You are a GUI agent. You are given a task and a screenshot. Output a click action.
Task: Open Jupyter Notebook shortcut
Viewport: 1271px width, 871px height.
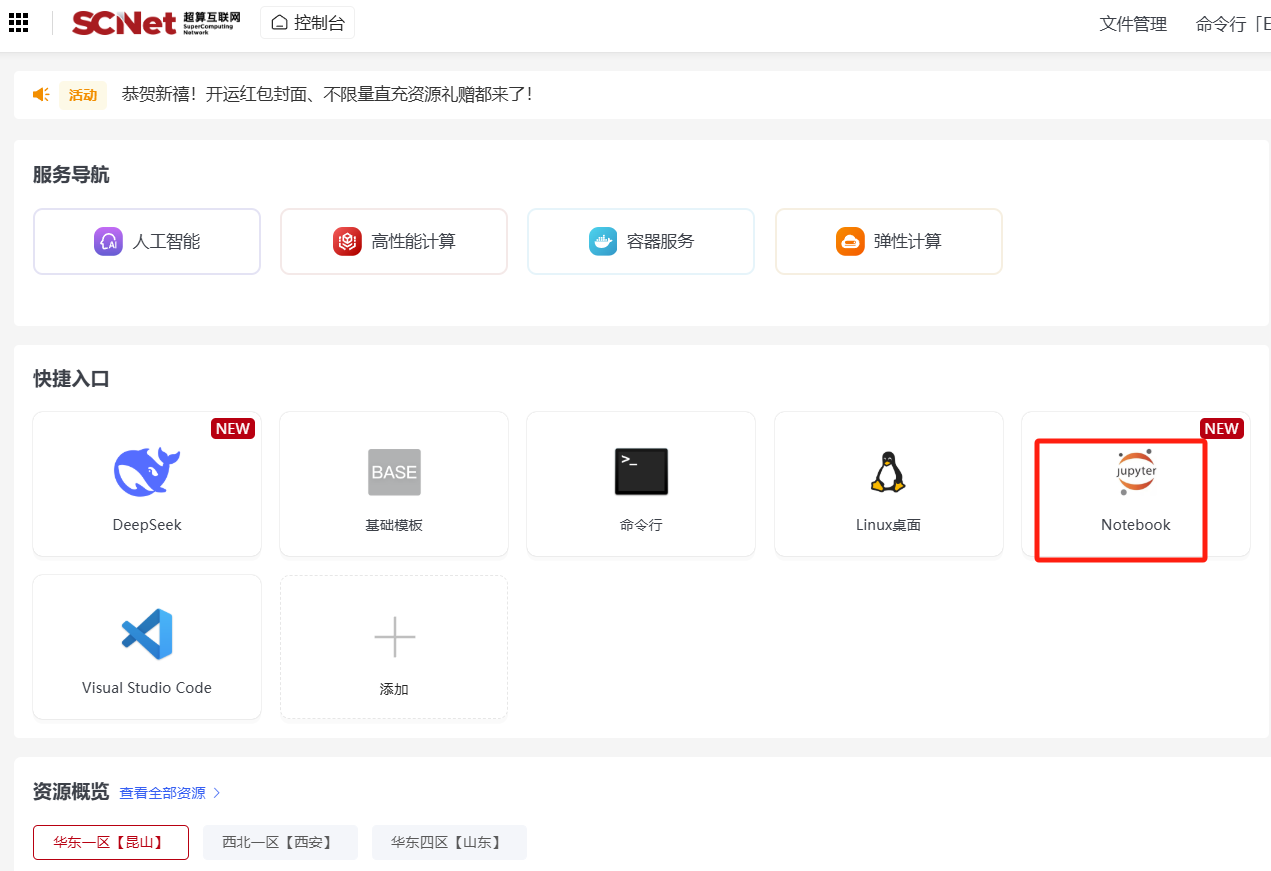pos(1135,474)
